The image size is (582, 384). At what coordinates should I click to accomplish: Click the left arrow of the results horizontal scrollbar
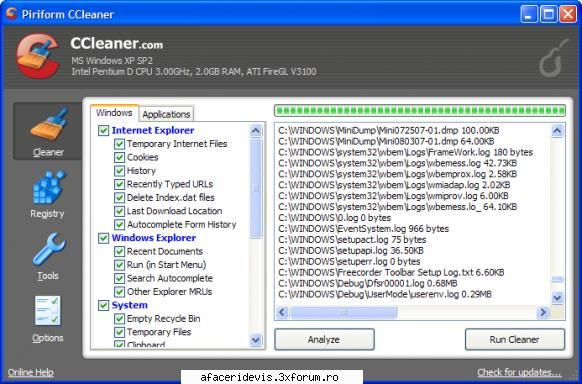coord(282,312)
